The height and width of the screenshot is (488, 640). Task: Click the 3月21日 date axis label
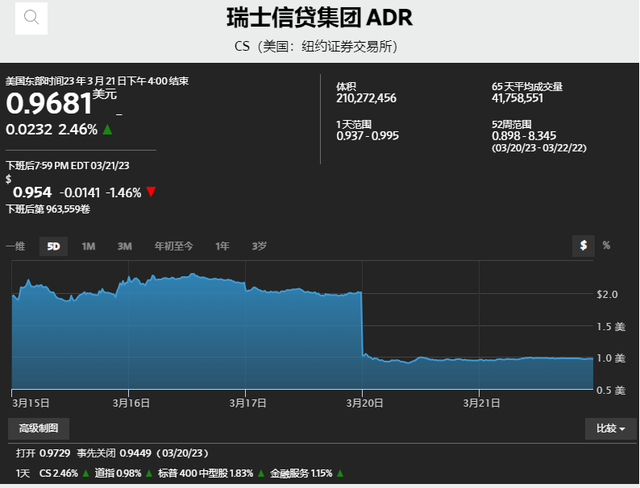pos(481,403)
